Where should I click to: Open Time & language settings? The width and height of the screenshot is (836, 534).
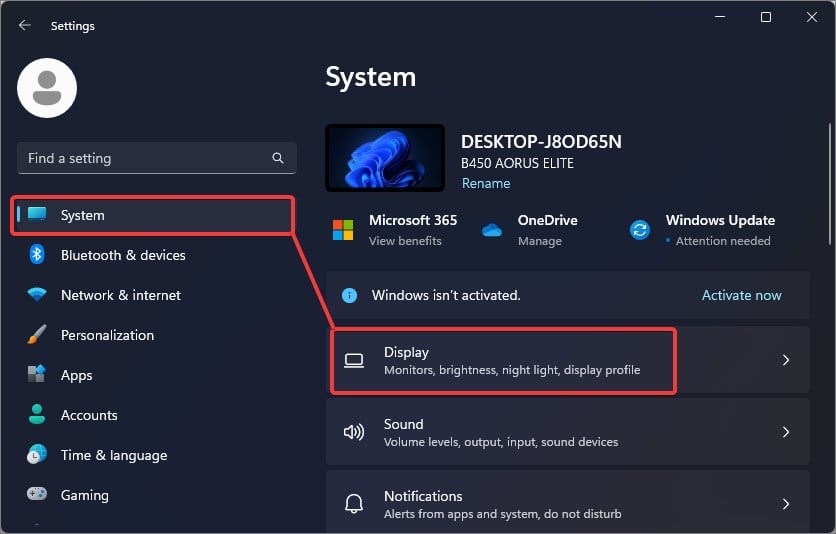155,455
